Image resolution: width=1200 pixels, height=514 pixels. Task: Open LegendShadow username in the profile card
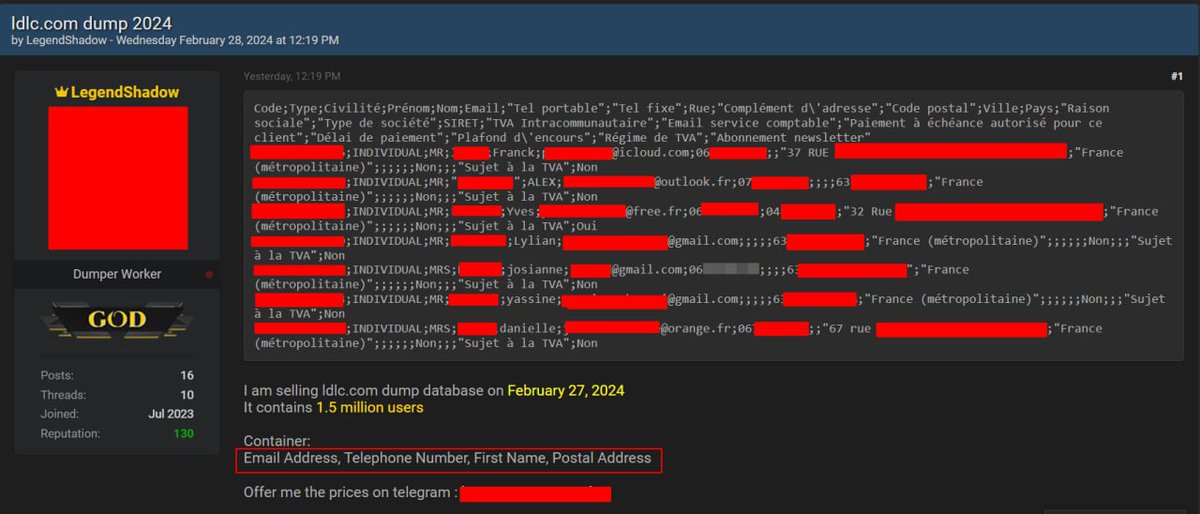click(x=125, y=92)
